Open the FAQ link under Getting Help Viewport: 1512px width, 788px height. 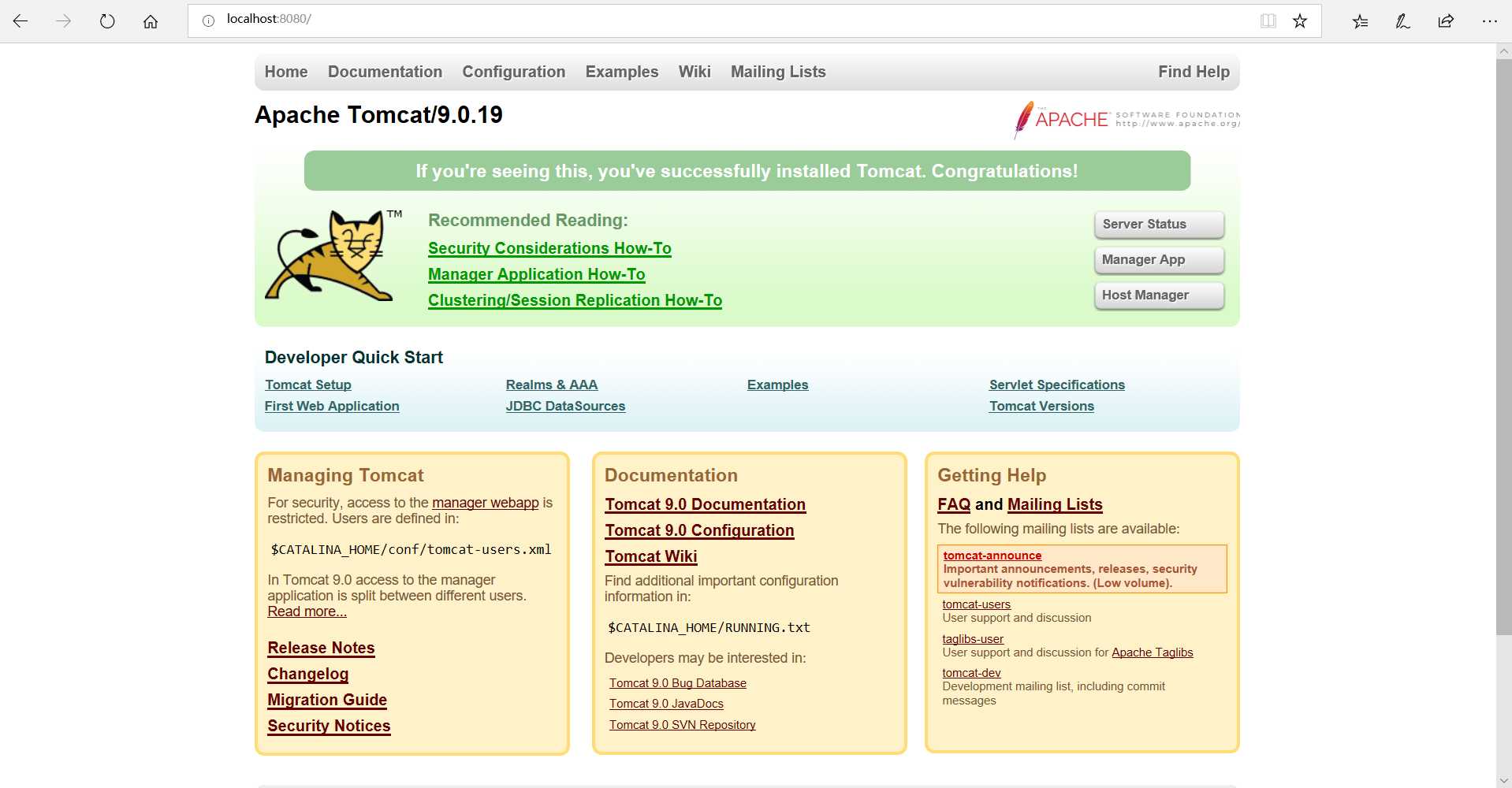tap(954, 504)
